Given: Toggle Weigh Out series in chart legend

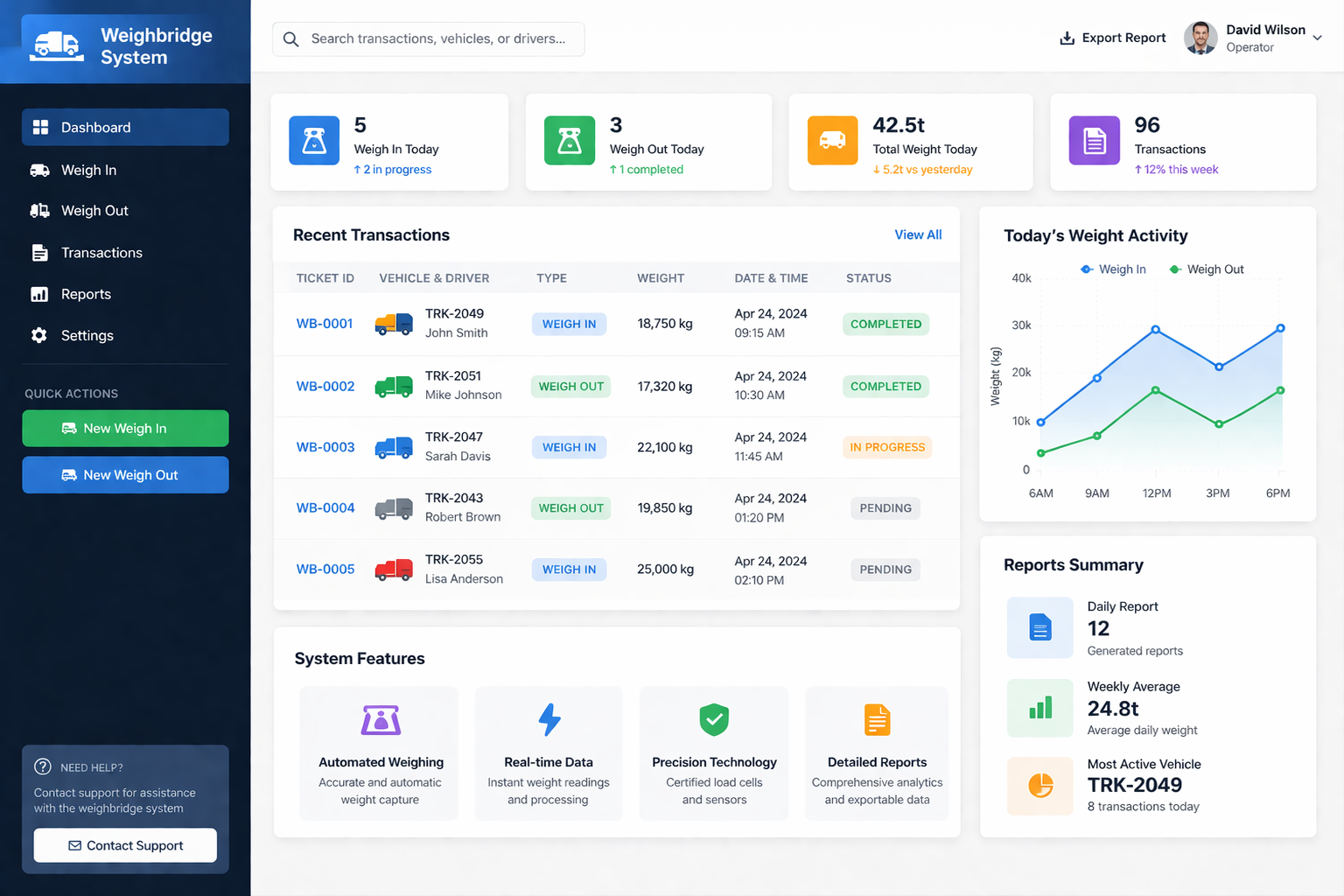Looking at the screenshot, I should [1206, 269].
